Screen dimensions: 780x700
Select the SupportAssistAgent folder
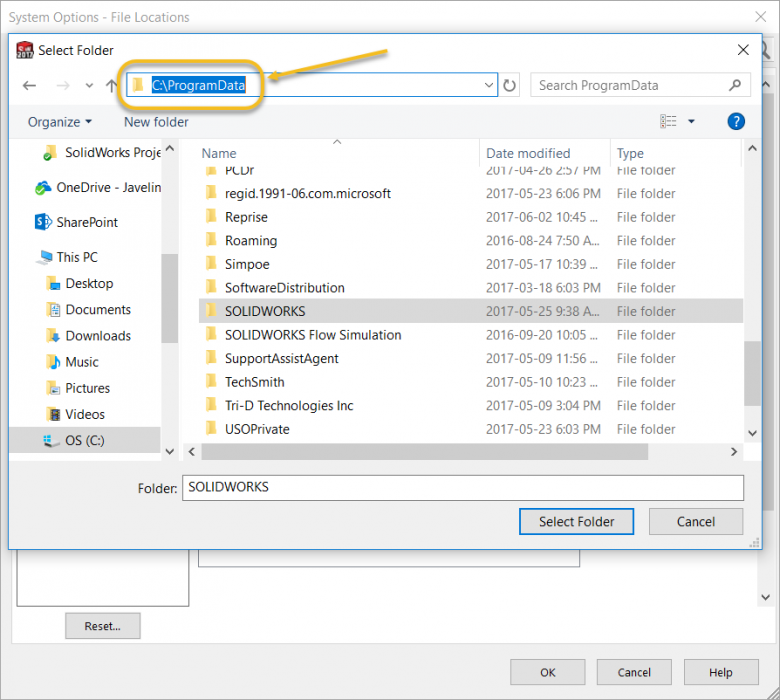tap(471, 358)
